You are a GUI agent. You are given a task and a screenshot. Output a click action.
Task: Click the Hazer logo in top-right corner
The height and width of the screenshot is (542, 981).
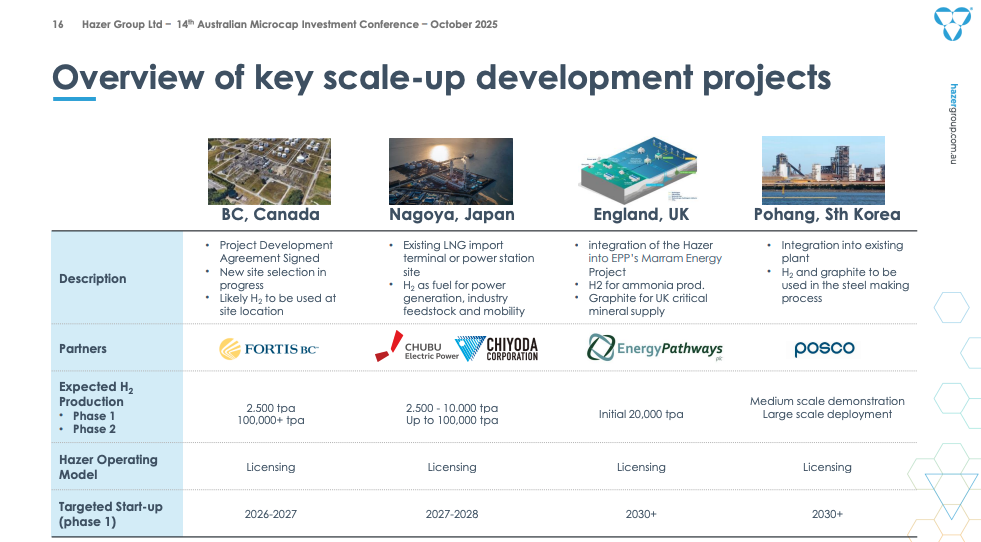click(x=951, y=25)
